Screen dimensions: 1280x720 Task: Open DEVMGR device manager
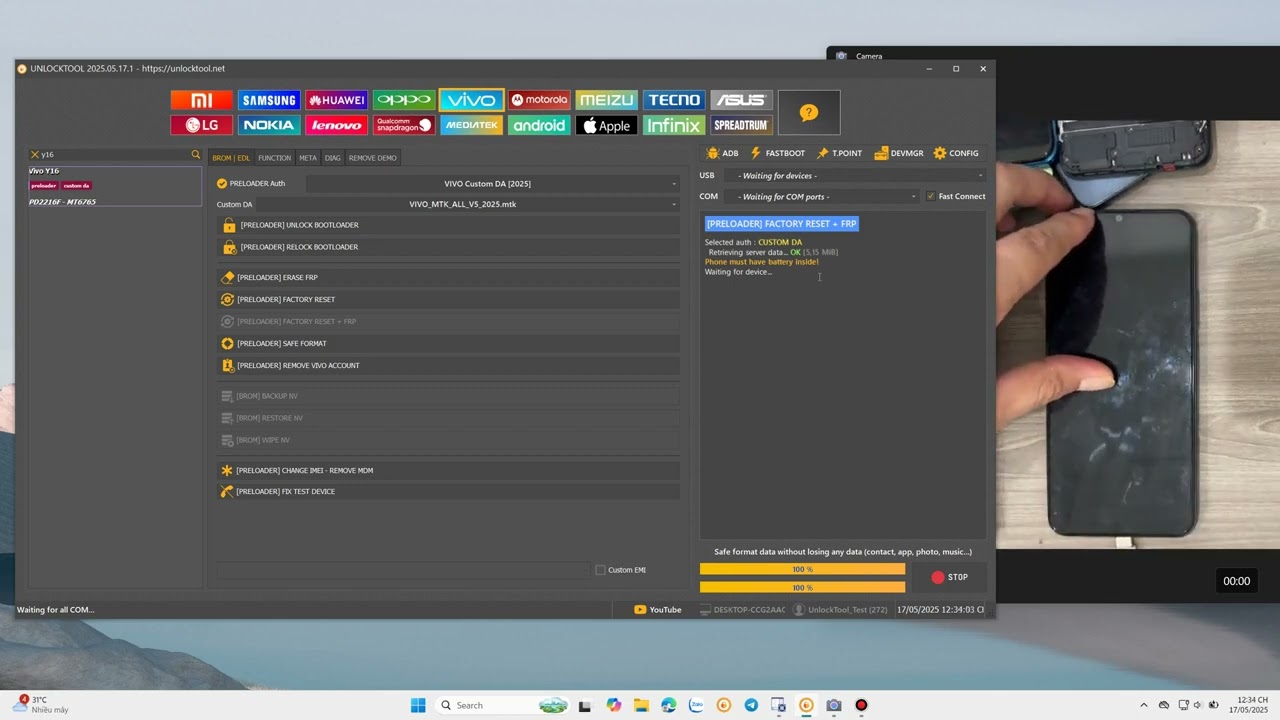[898, 153]
